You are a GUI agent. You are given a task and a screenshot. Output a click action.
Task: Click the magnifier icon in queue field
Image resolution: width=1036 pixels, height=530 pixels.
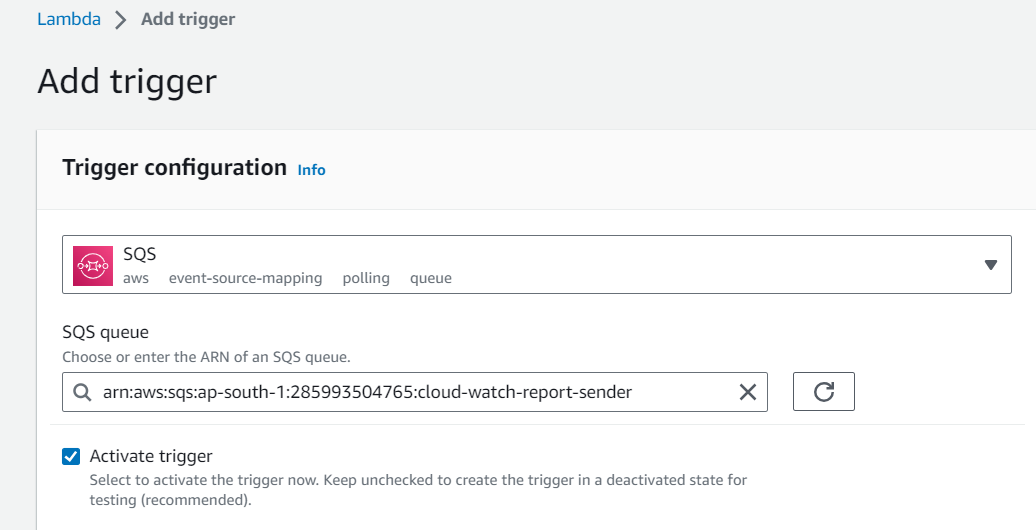click(82, 392)
